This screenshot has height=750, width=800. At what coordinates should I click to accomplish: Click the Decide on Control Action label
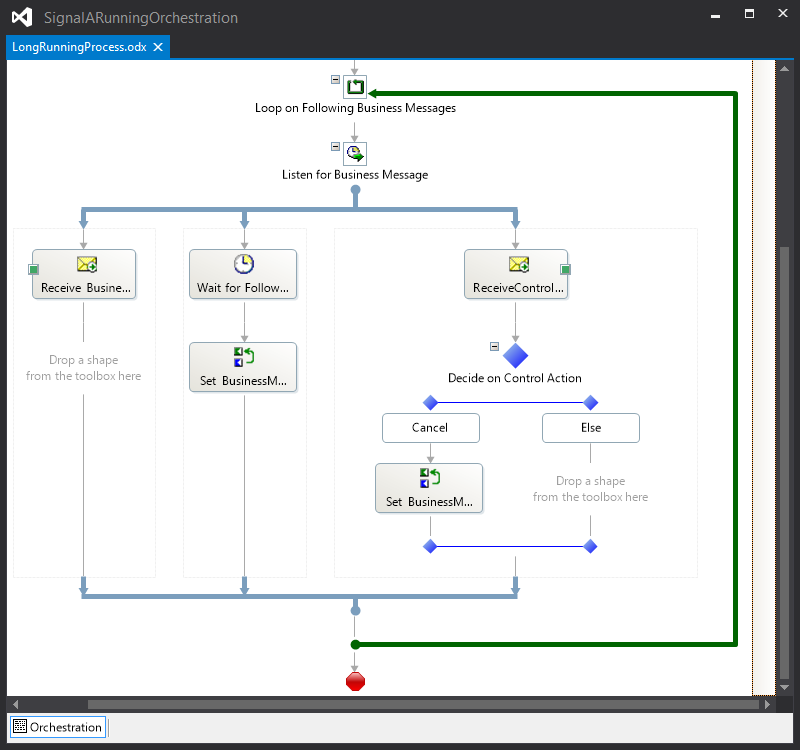[515, 378]
